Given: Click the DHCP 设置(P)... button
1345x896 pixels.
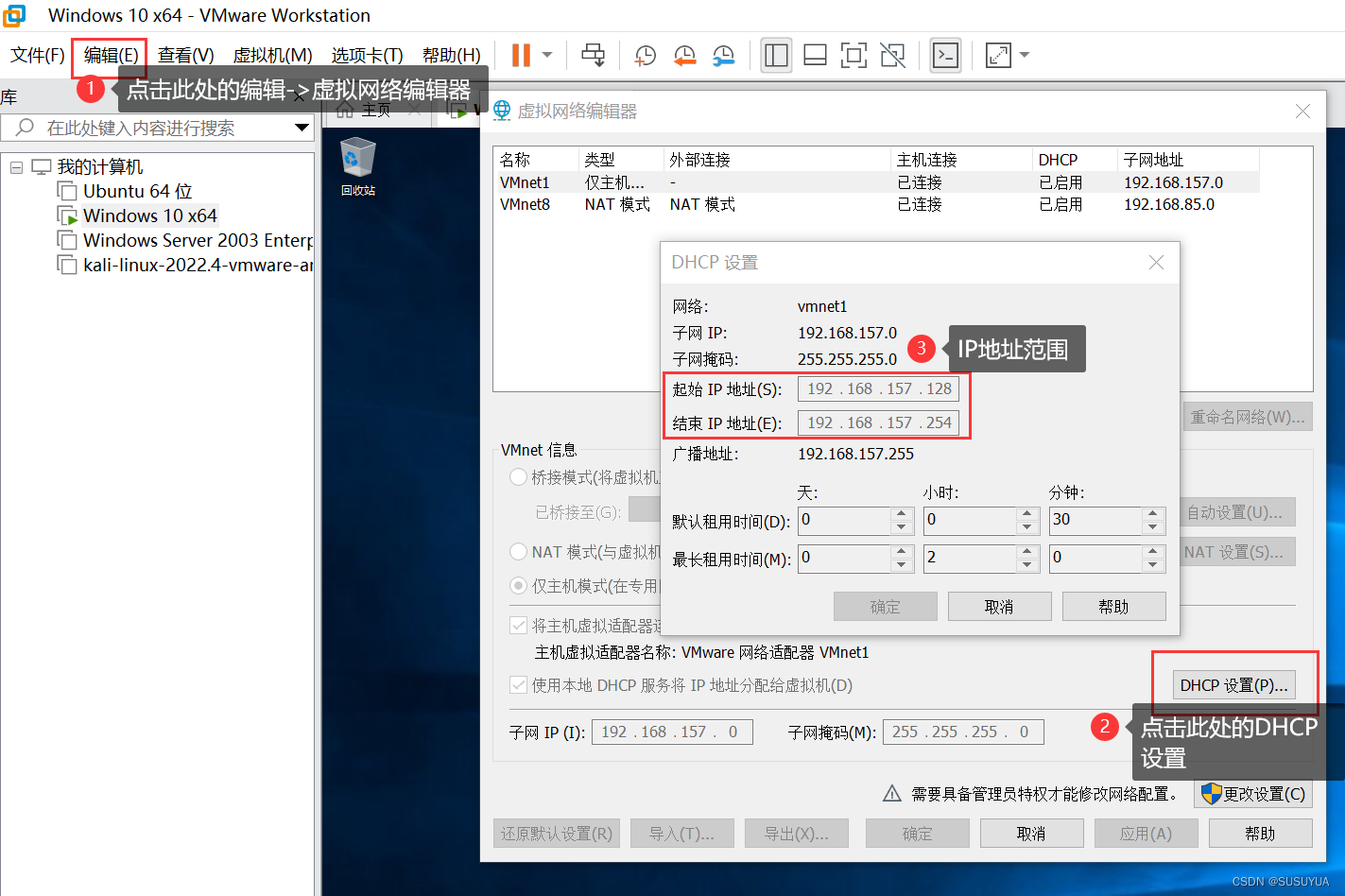Looking at the screenshot, I should click(1233, 685).
